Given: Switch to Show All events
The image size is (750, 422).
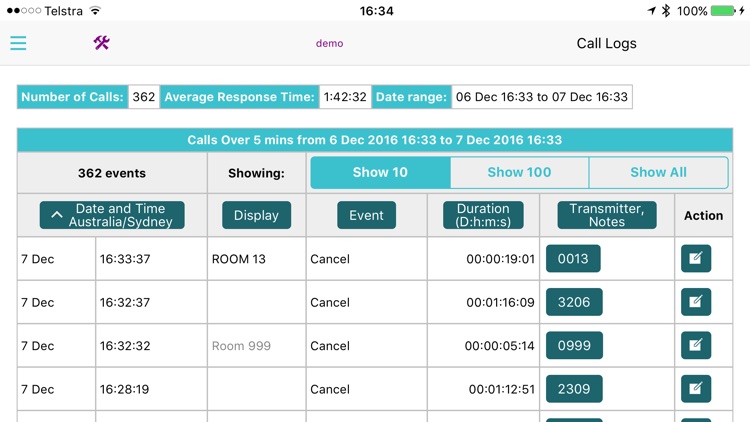Looking at the screenshot, I should tap(658, 172).
